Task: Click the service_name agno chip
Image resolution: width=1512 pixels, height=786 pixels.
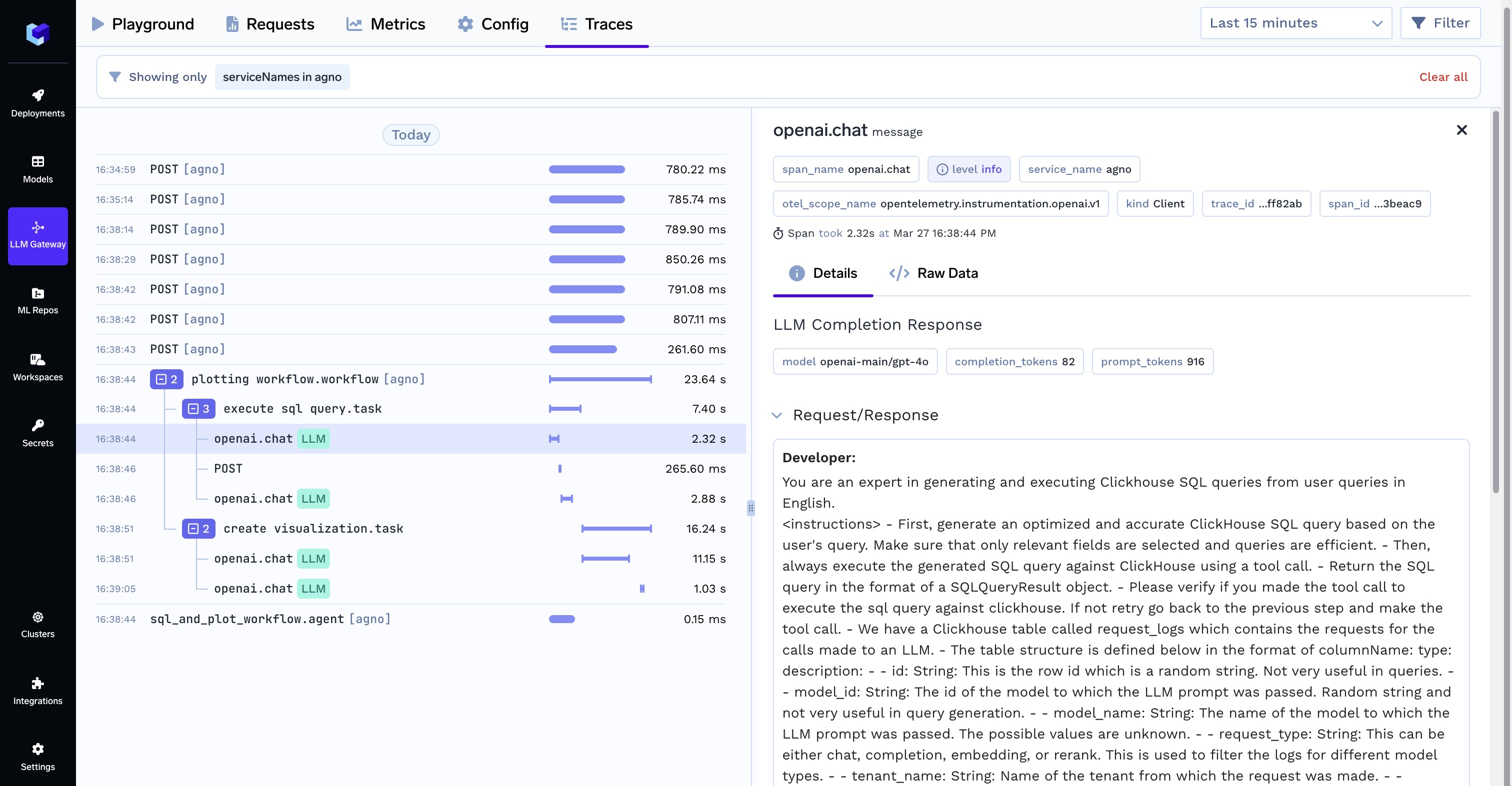Action: coord(1079,169)
